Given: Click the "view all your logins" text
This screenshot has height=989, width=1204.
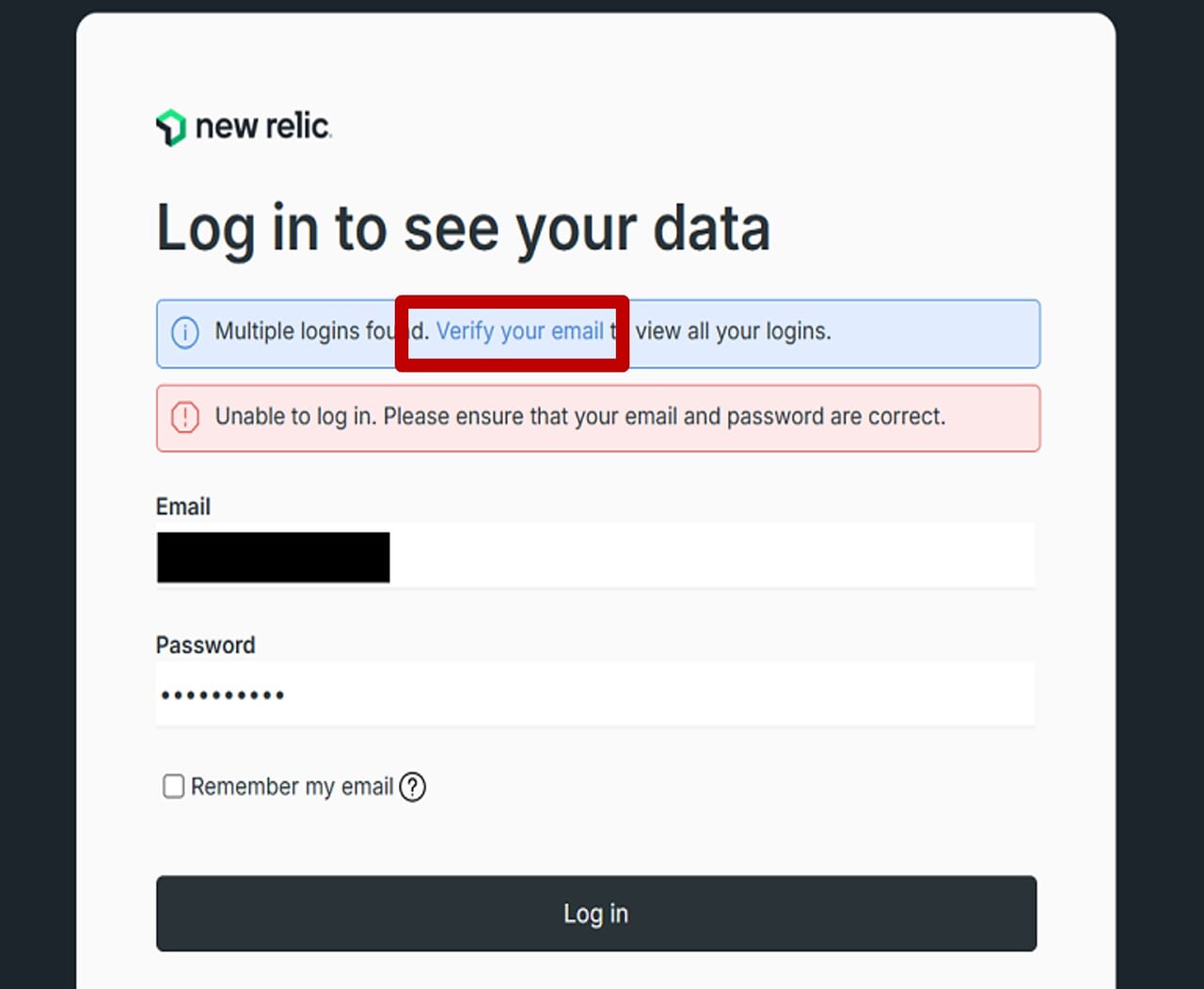Looking at the screenshot, I should click(x=733, y=331).
